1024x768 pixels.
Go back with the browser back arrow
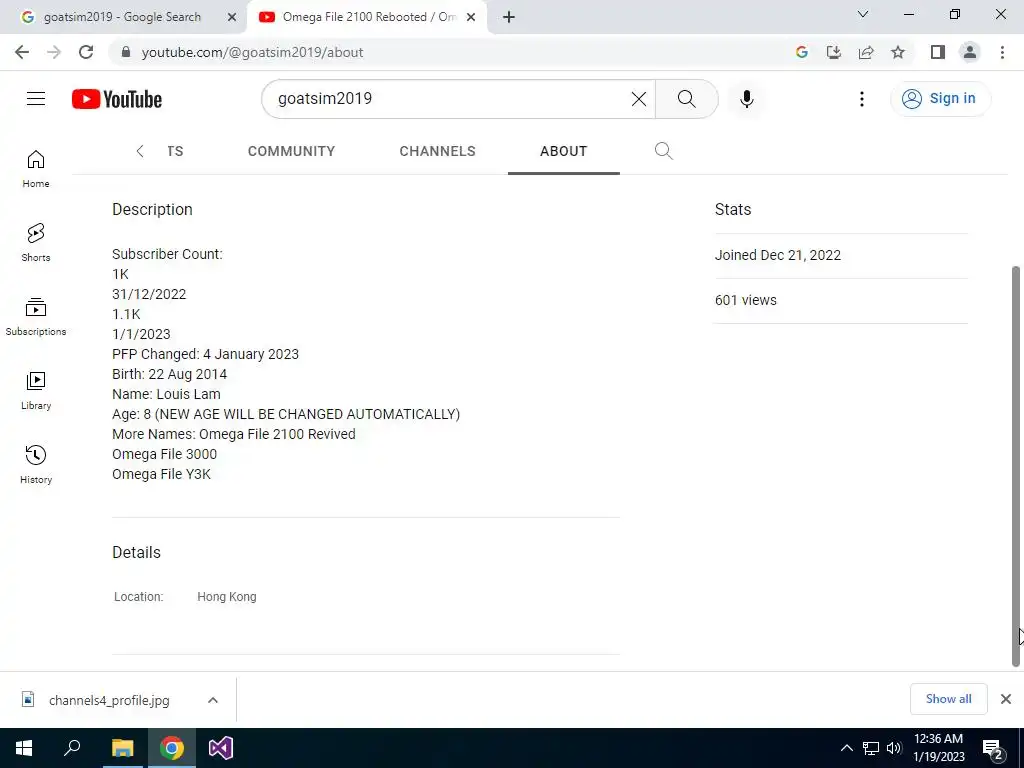coord(22,52)
